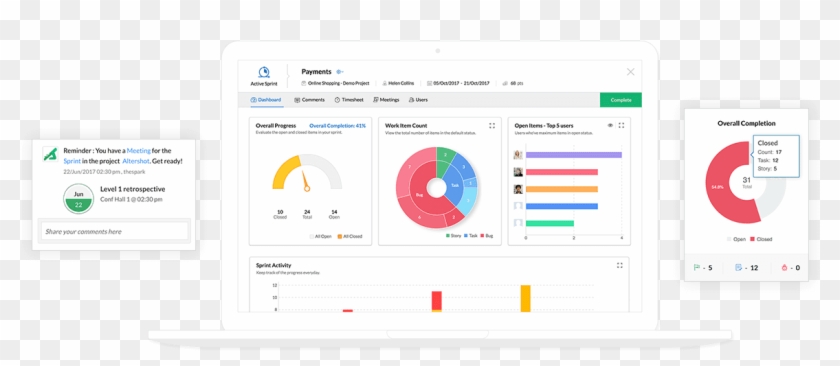Click the calendar icon before sprint dates
This screenshot has width=840, height=366.
[430, 84]
